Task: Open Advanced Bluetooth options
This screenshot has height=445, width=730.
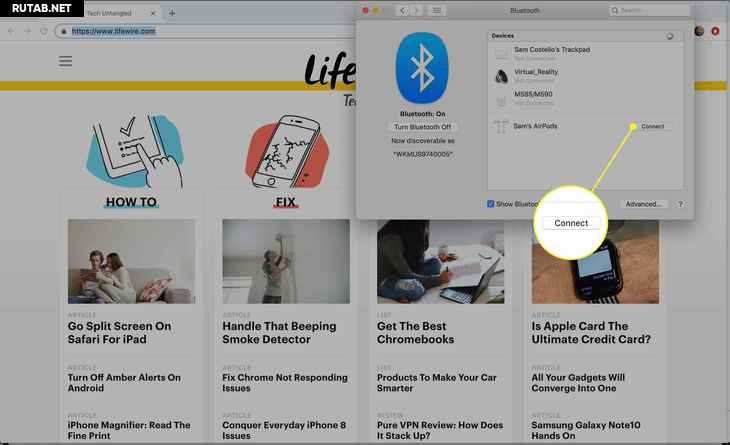Action: pyautogui.click(x=643, y=204)
